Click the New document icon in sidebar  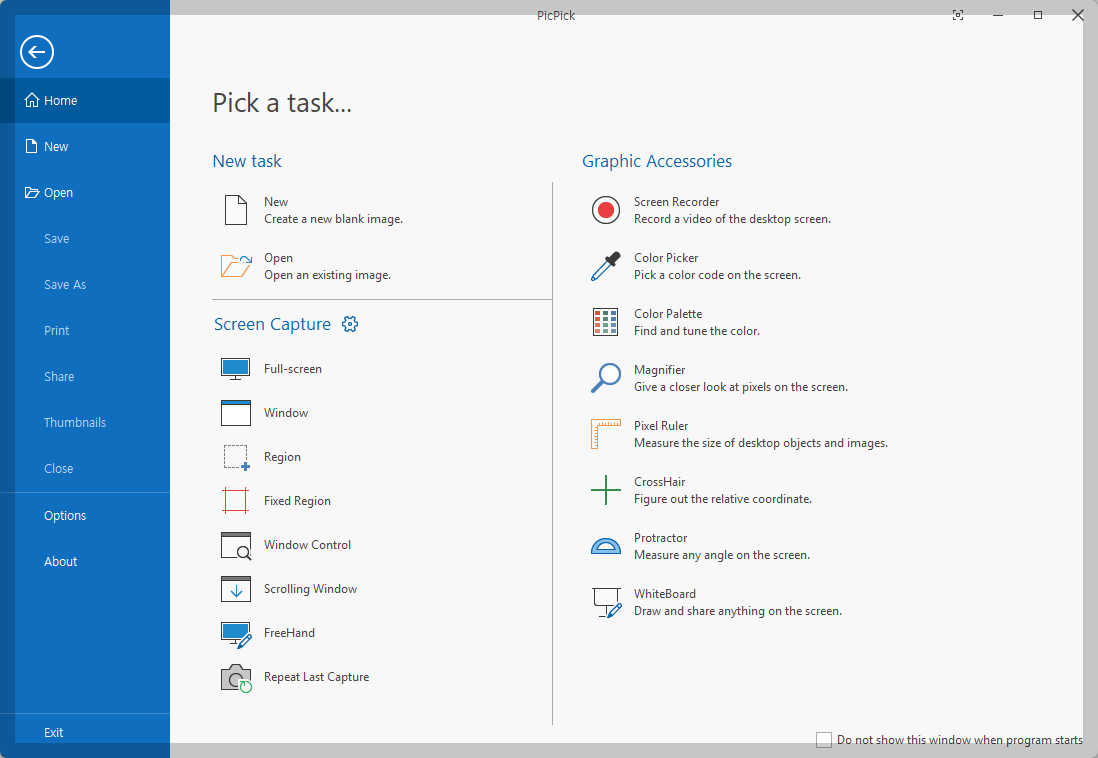pos(32,146)
